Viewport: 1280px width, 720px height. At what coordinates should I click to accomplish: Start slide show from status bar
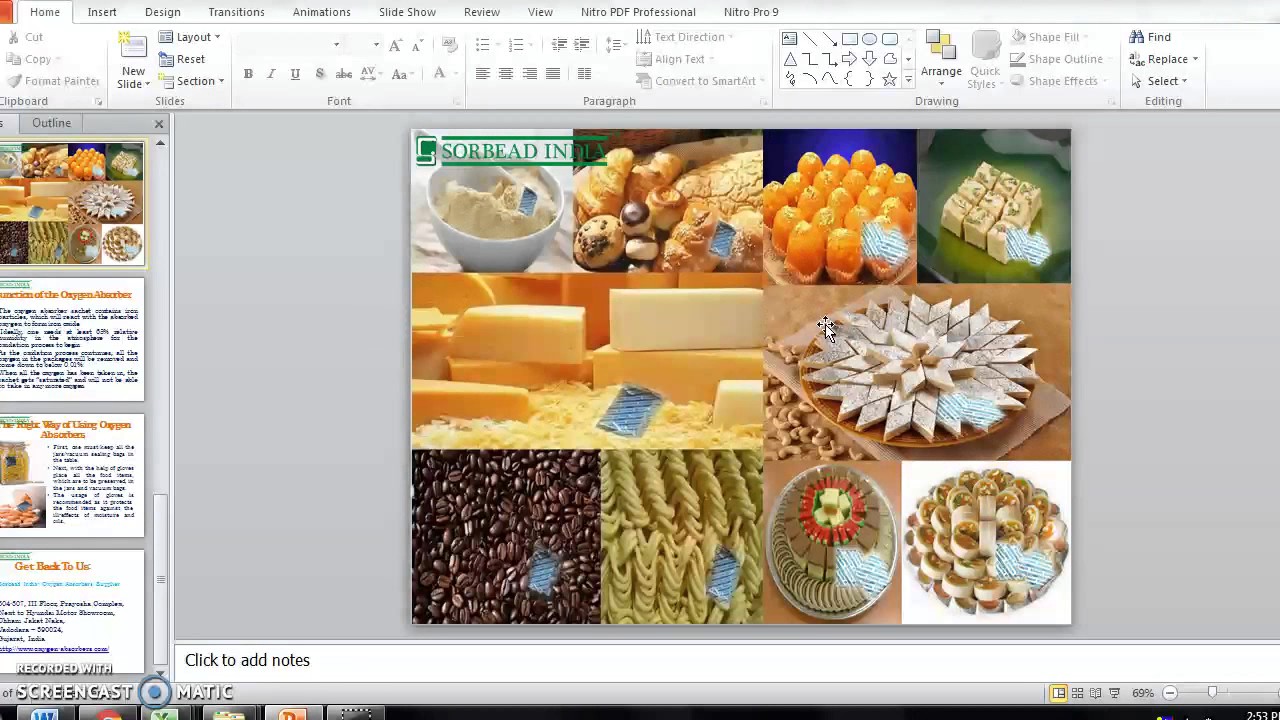(1114, 693)
